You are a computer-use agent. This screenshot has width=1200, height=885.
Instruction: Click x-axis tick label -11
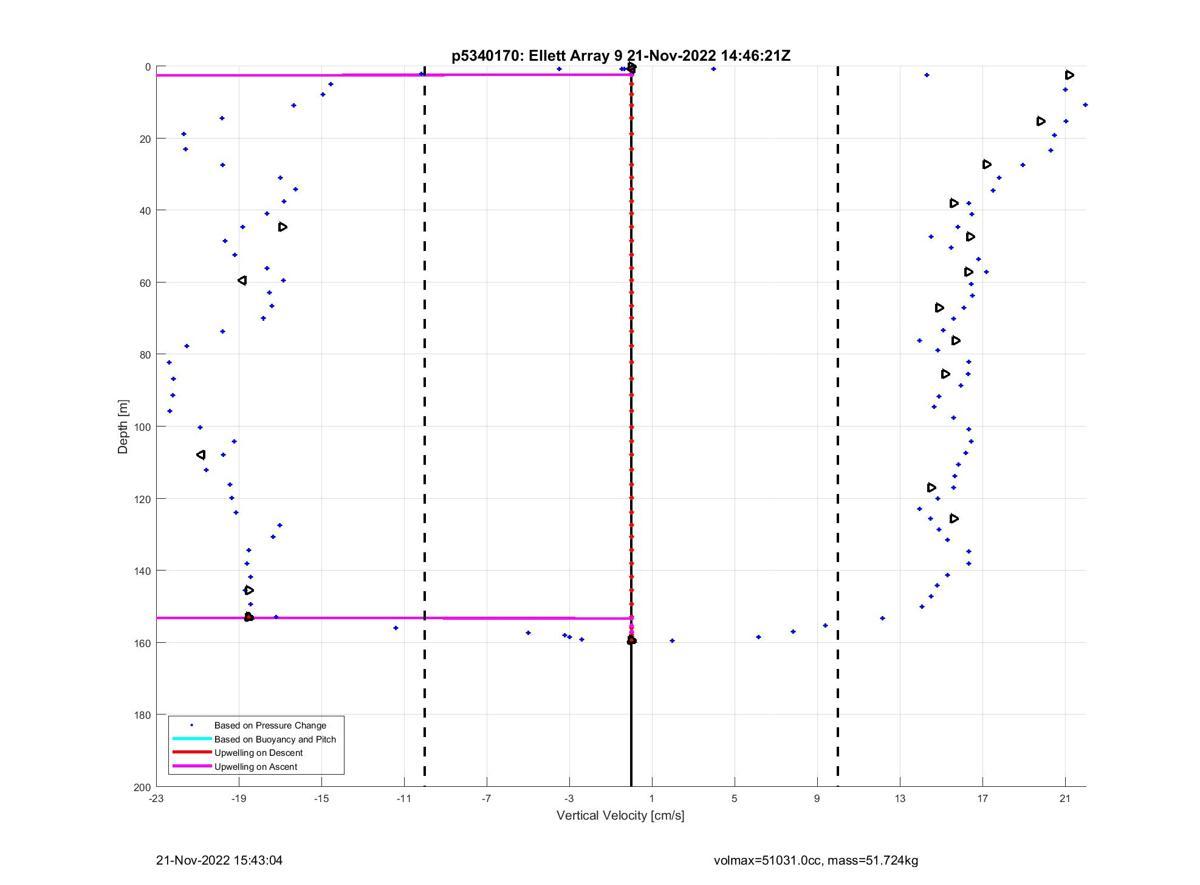[x=404, y=799]
